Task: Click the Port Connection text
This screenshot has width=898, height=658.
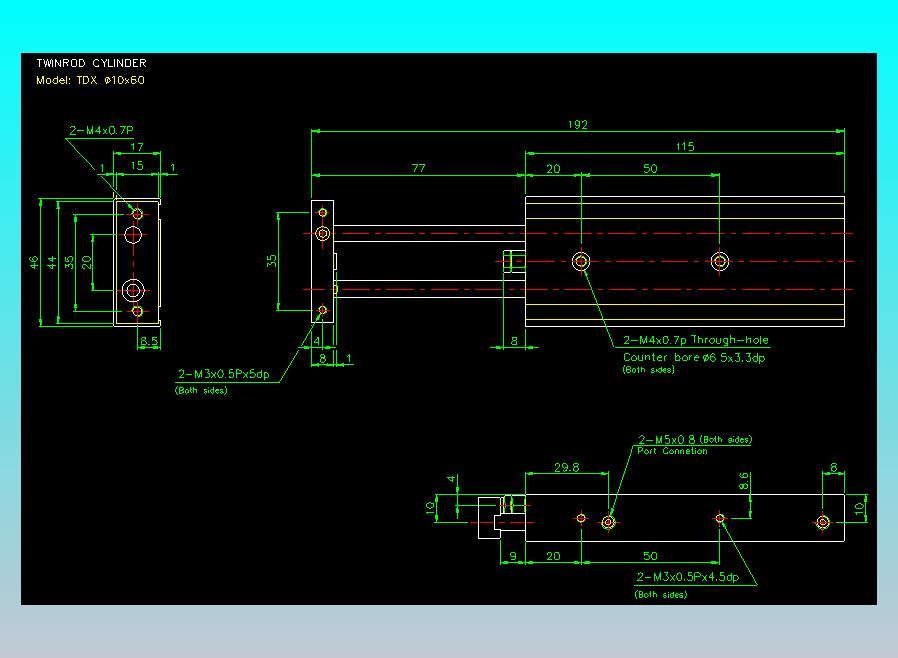Action: [672, 451]
